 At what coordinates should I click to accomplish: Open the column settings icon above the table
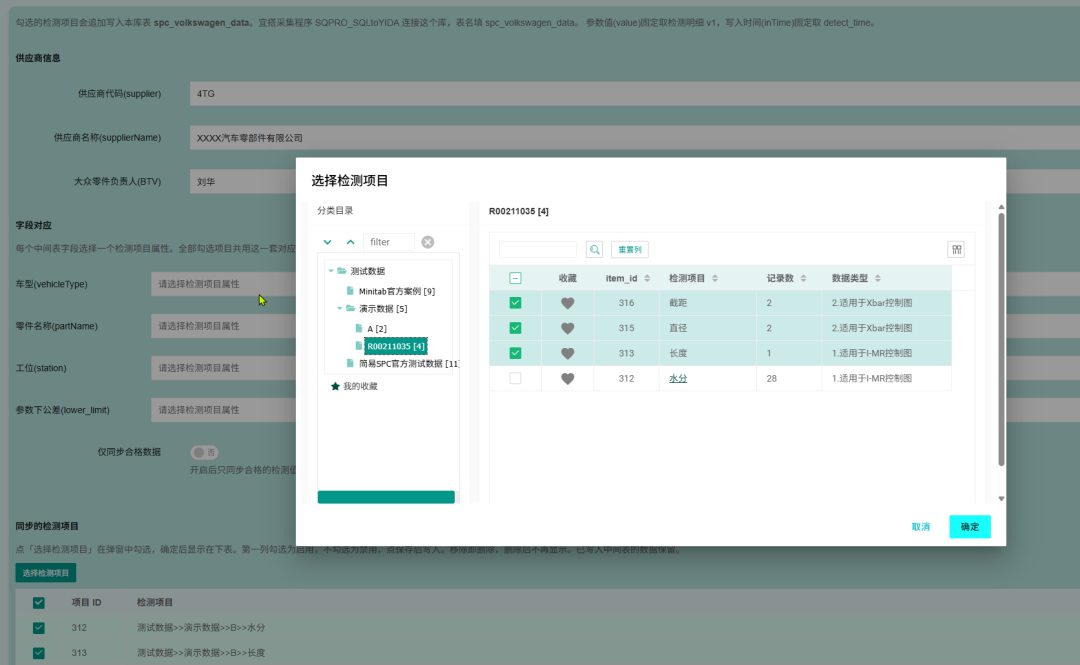[x=957, y=249]
